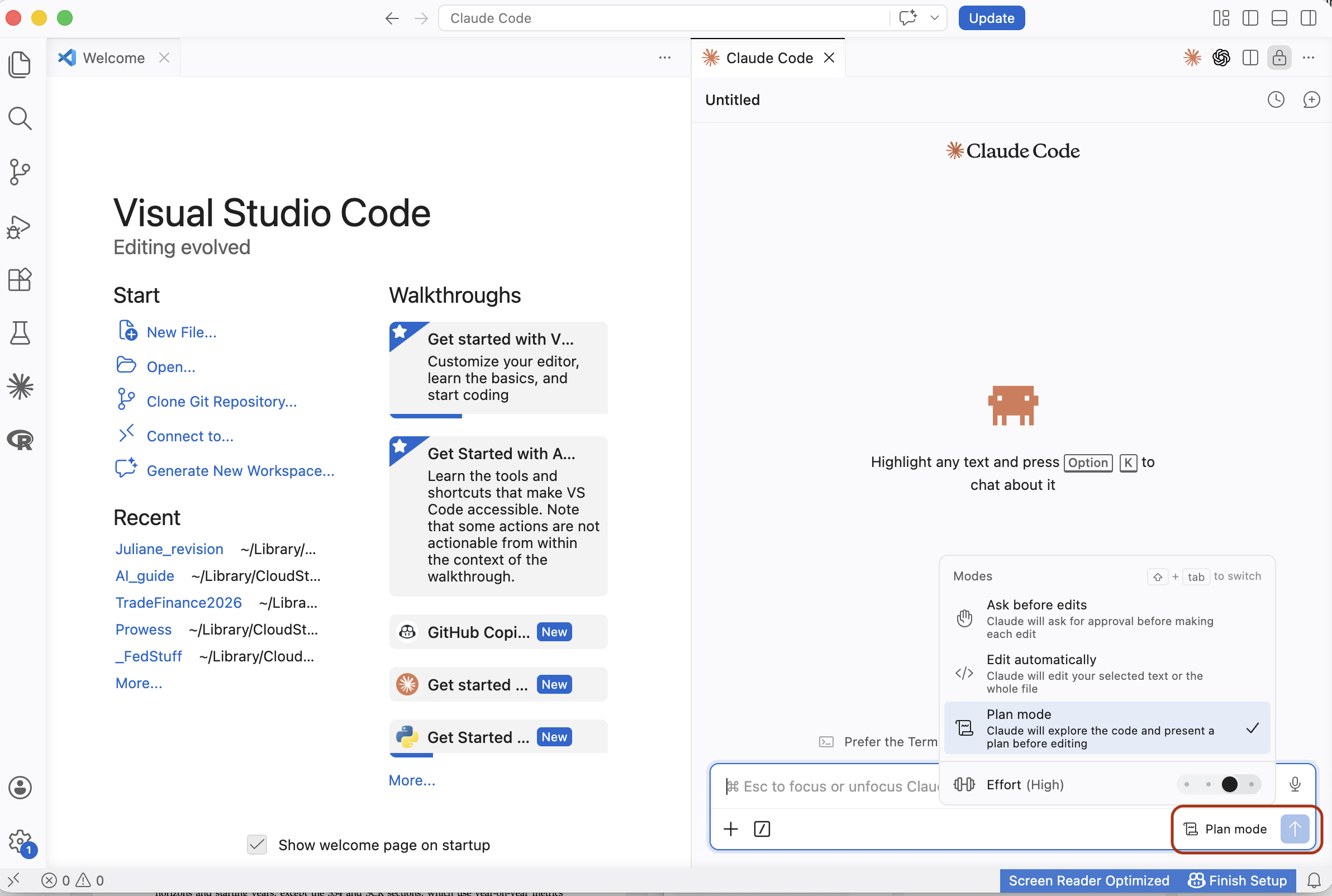Click the Open... link
This screenshot has width=1332, height=896.
pyautogui.click(x=171, y=367)
